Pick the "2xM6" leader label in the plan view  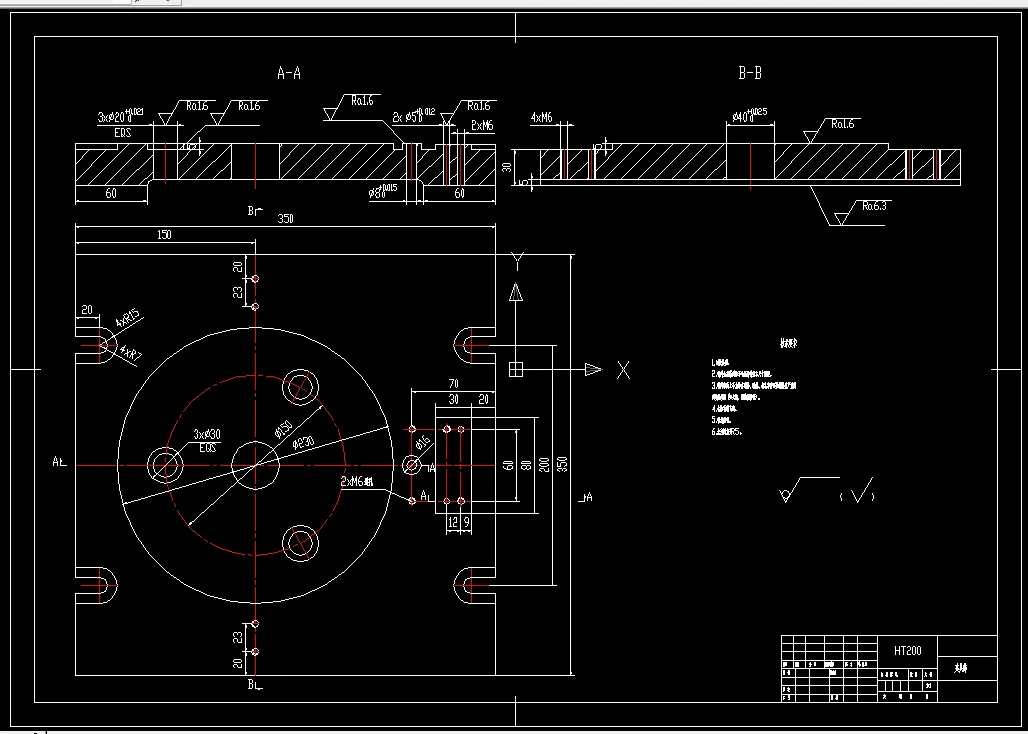click(357, 482)
